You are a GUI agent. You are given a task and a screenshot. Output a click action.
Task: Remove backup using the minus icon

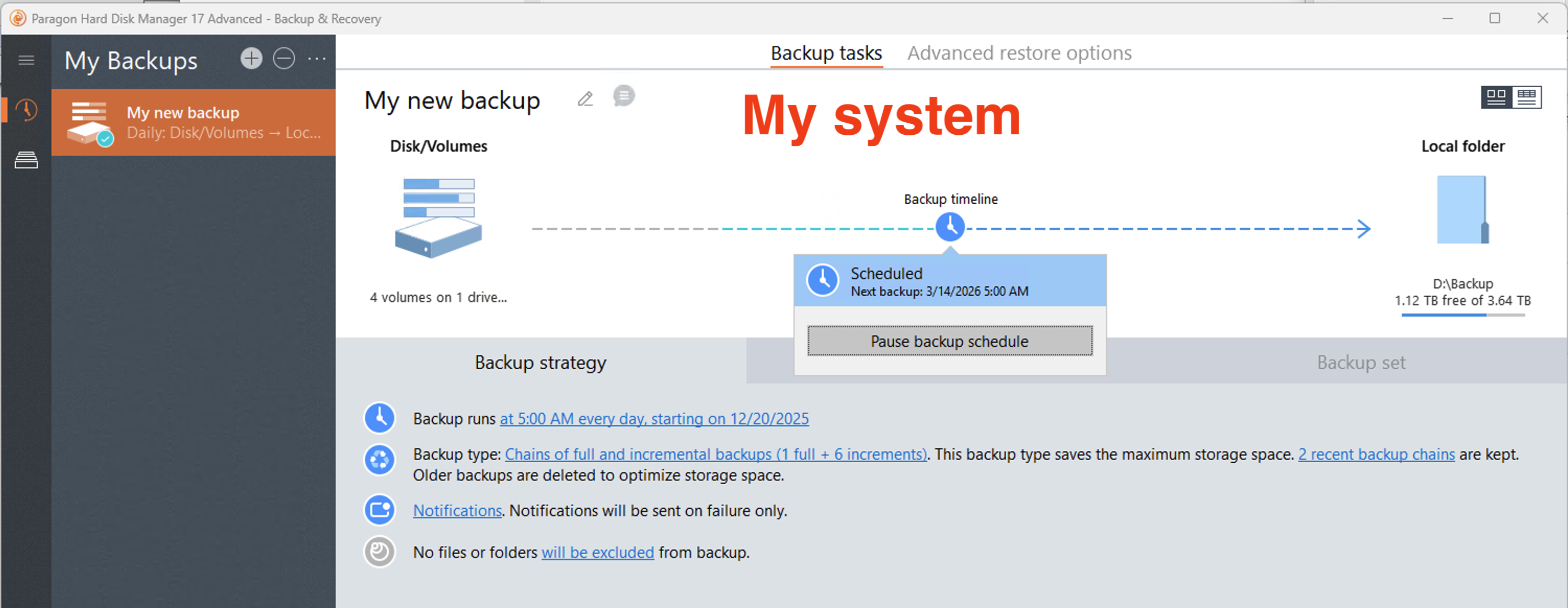tap(284, 59)
